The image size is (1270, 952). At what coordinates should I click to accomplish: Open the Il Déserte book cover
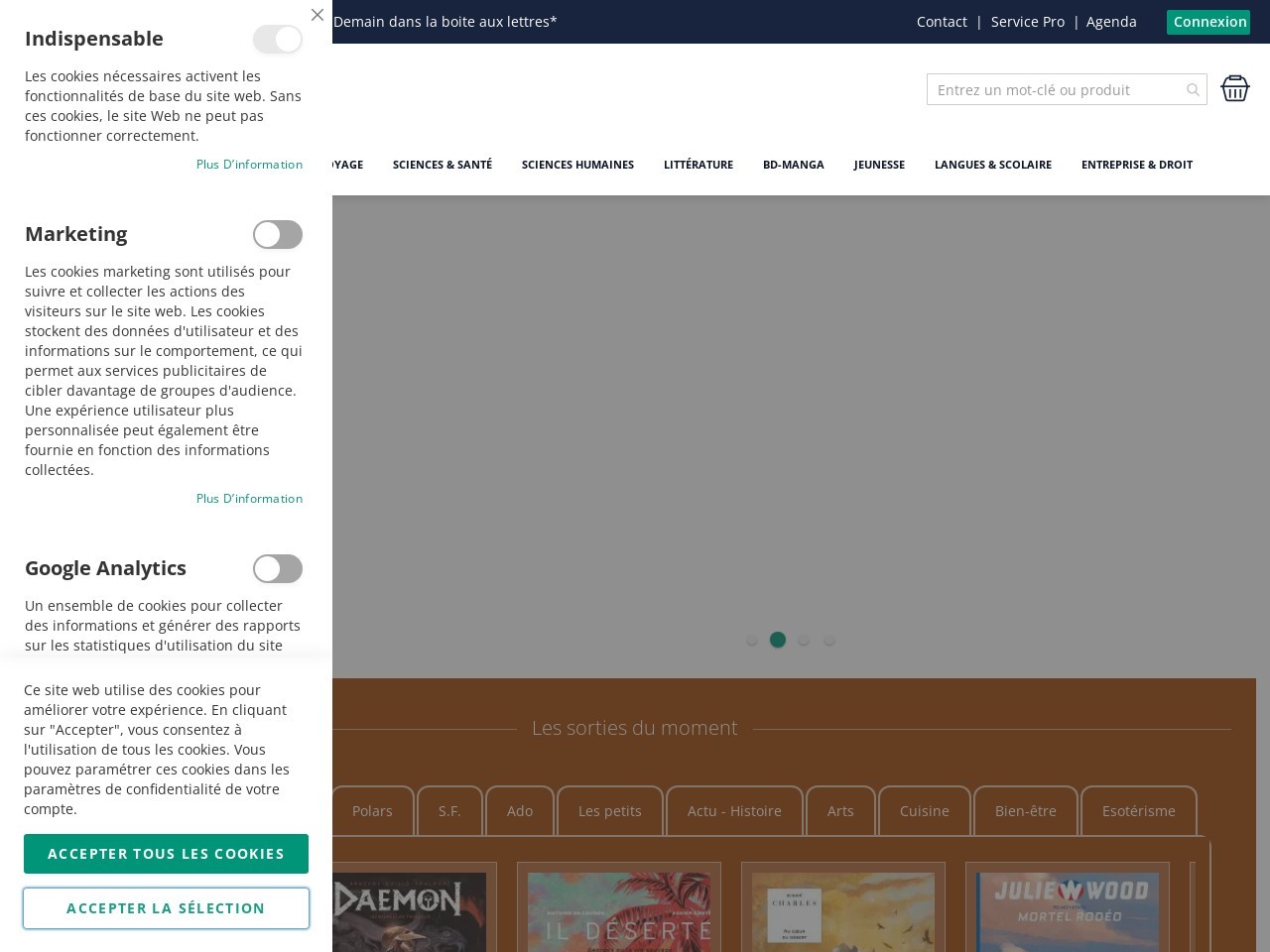point(619,912)
